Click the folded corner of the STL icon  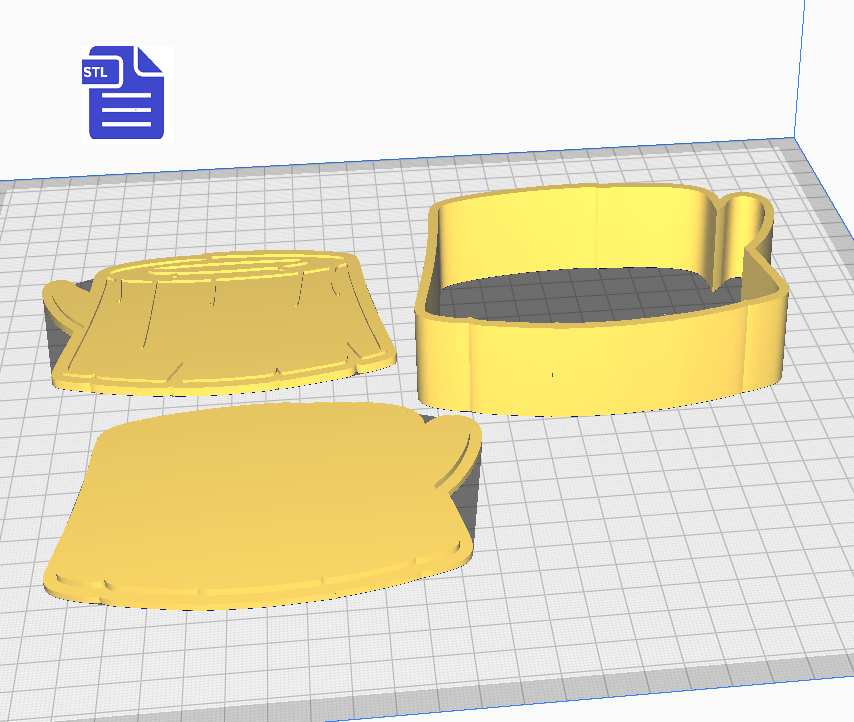(x=150, y=61)
